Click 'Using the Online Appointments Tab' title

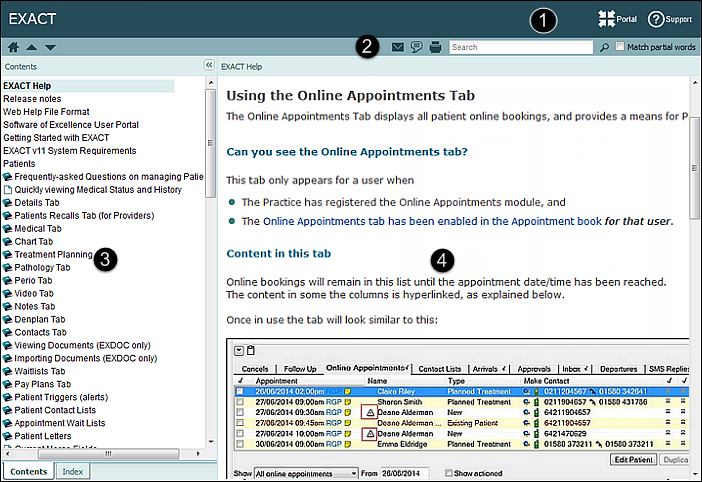point(351,96)
